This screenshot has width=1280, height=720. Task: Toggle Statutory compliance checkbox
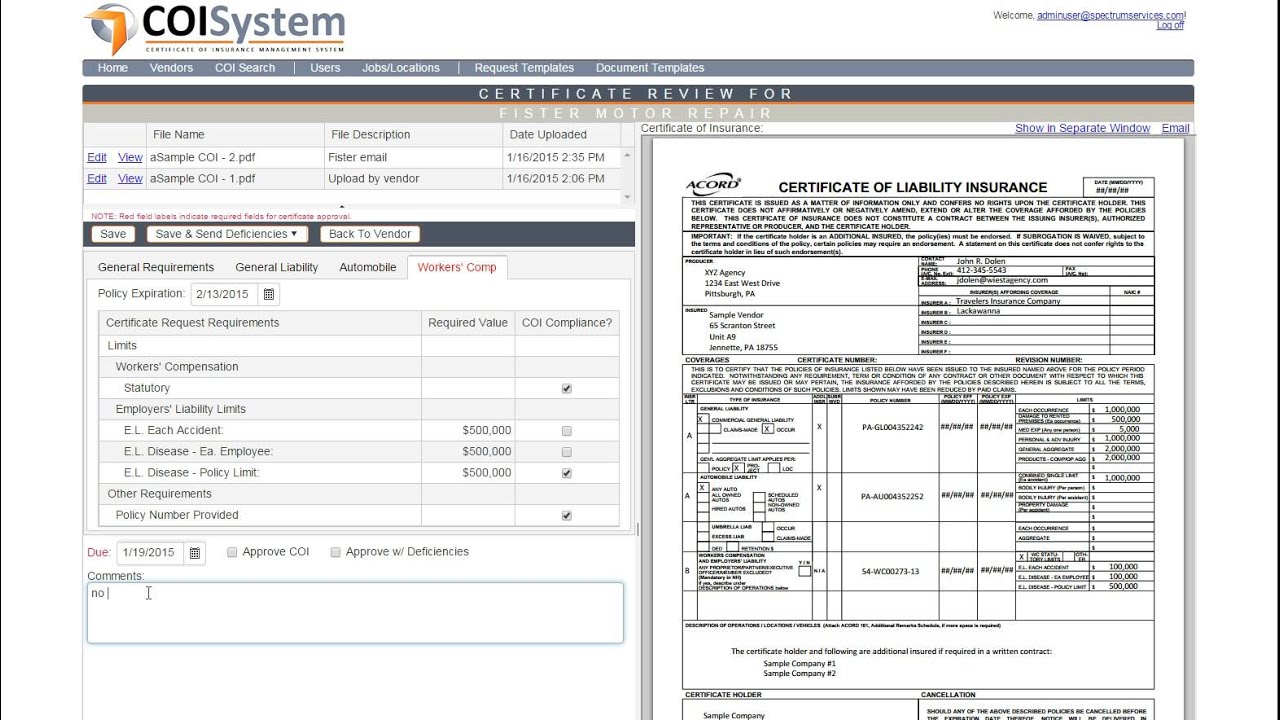pyautogui.click(x=567, y=388)
